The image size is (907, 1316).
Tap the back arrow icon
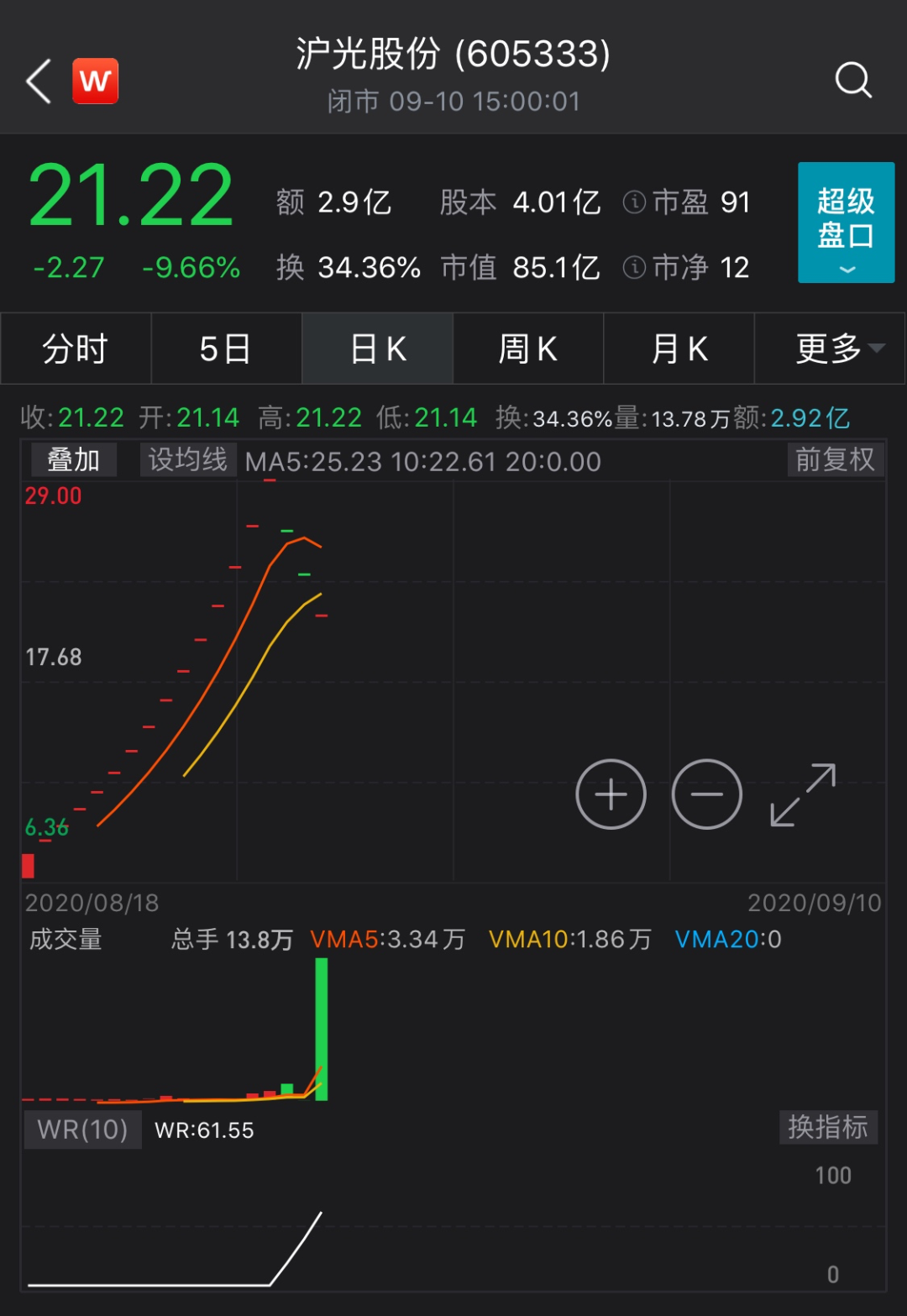39,81
